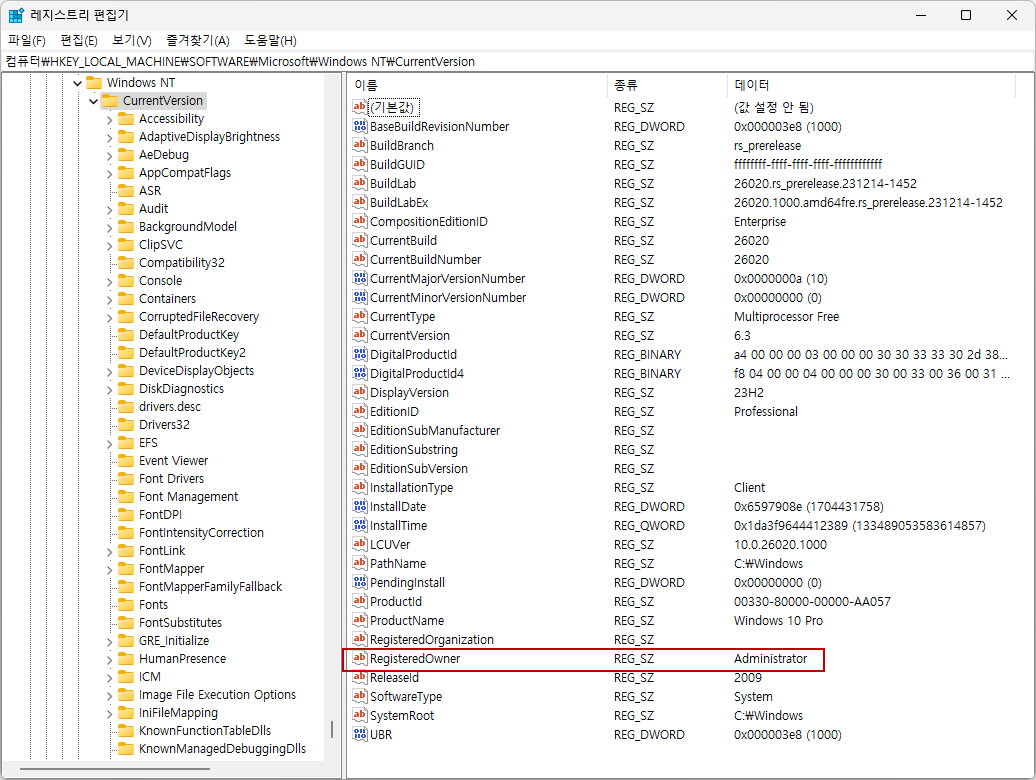Click the string icon beside EditionID

point(359,411)
